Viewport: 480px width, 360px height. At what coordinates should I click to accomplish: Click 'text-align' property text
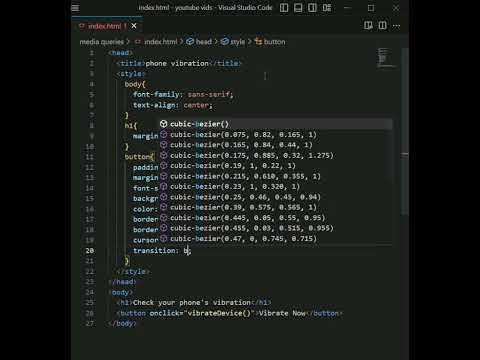[154, 105]
